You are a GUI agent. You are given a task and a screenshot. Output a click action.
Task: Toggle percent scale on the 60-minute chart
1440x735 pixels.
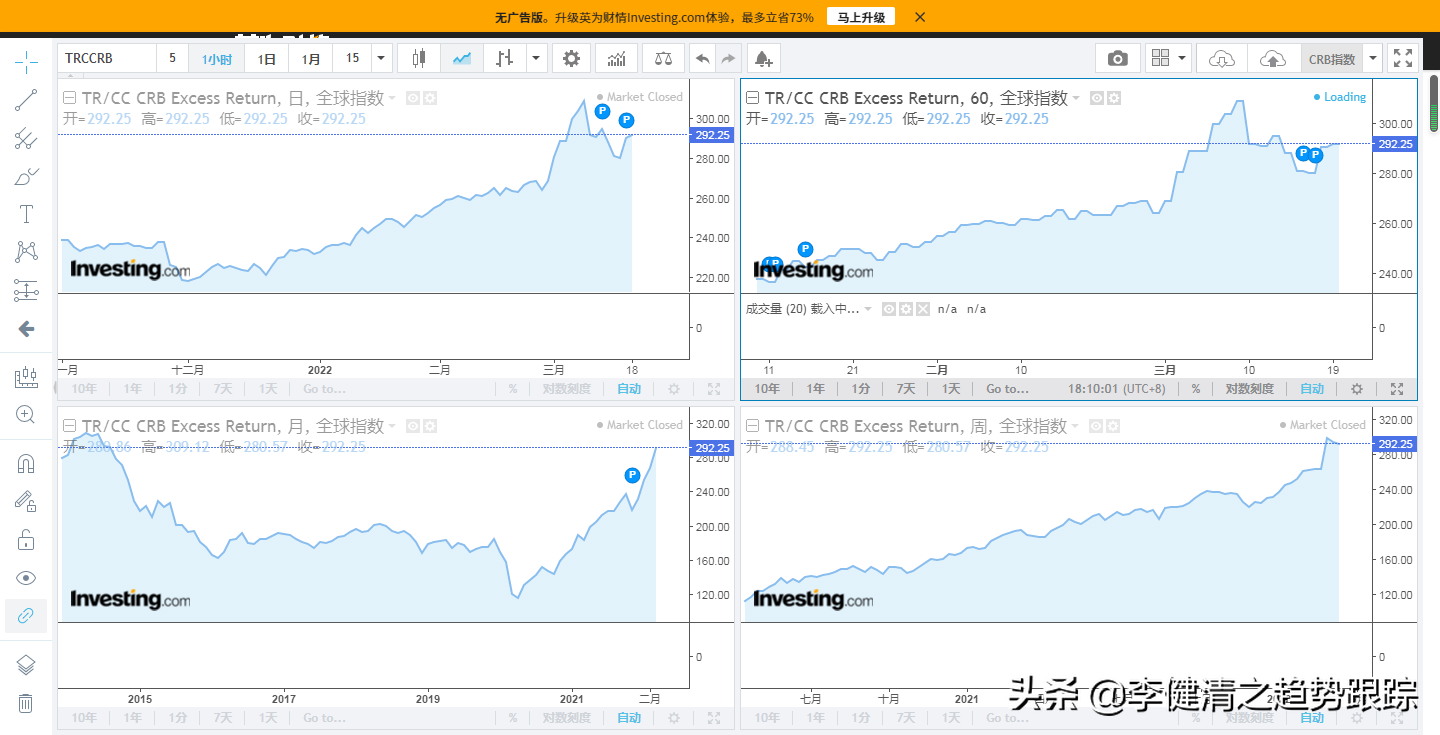1195,389
